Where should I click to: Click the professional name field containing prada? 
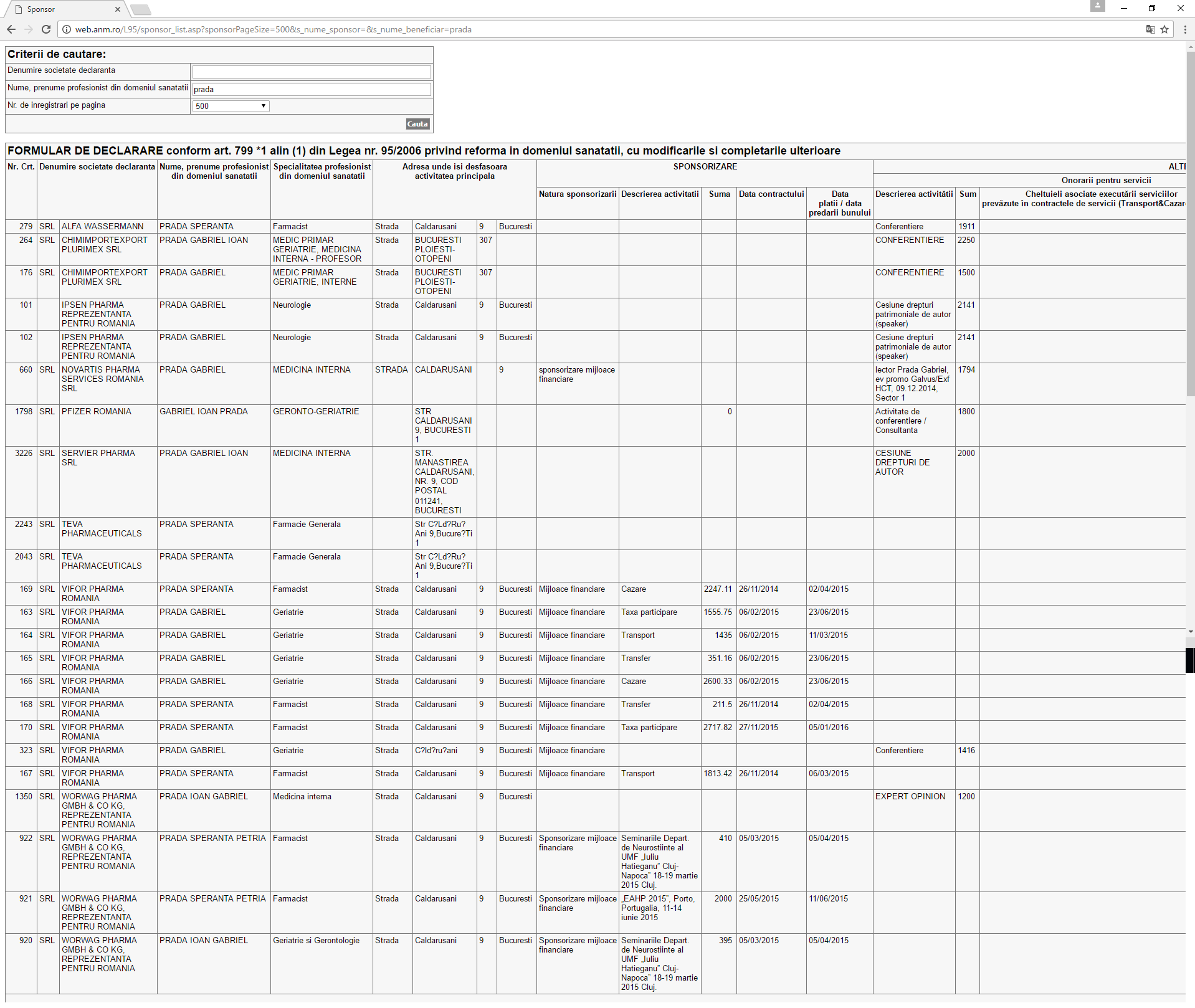tap(312, 89)
